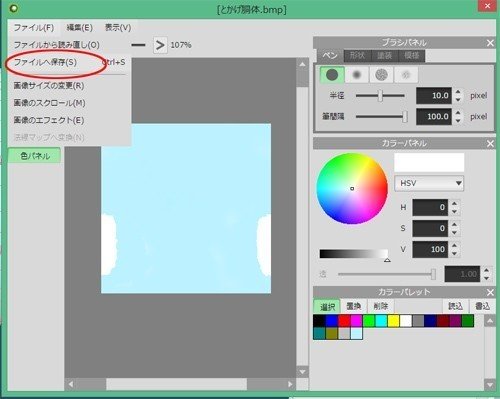
Task: Select the faint spray brush tip
Action: 406,75
